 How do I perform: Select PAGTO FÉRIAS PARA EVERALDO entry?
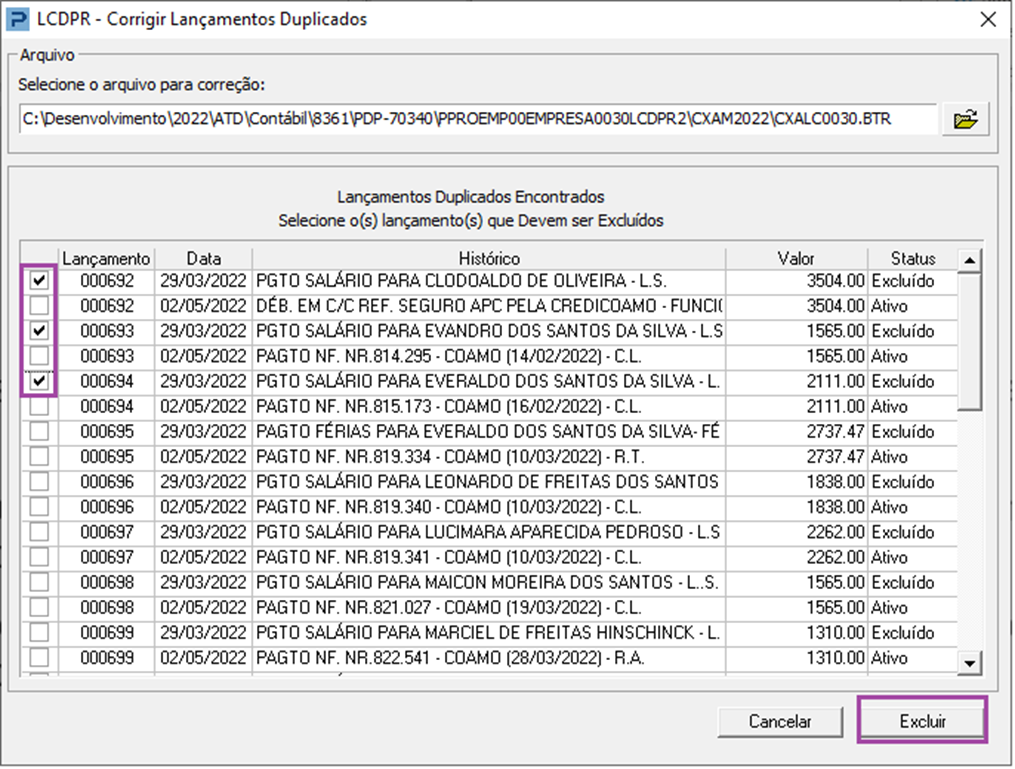[489, 431]
